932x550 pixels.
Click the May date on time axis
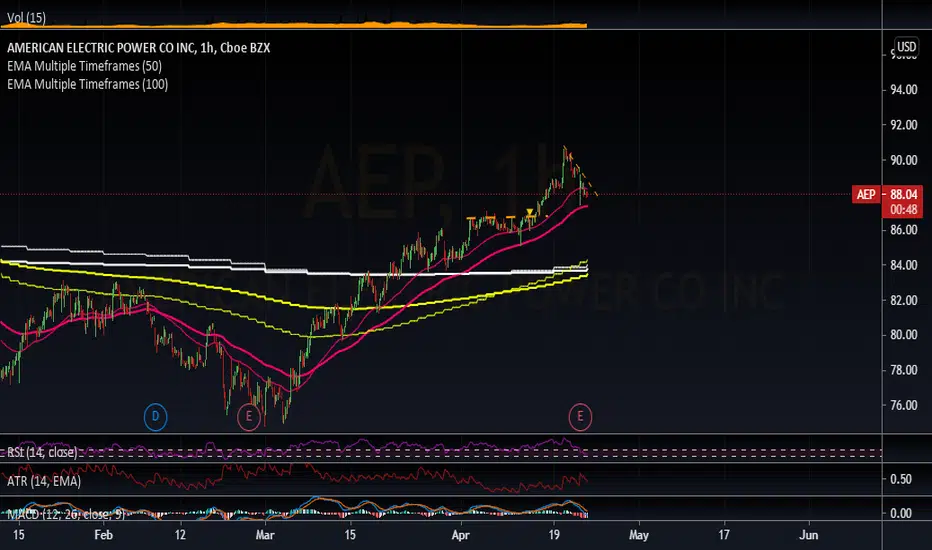pos(639,535)
